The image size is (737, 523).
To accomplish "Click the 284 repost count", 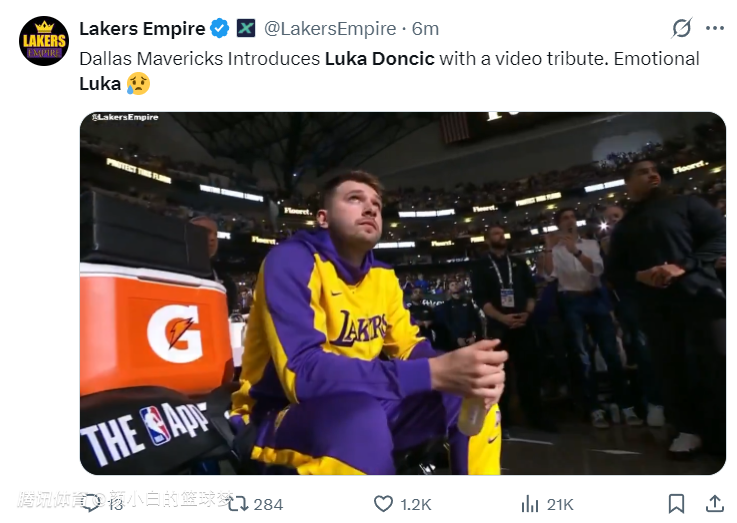I will click(269, 504).
